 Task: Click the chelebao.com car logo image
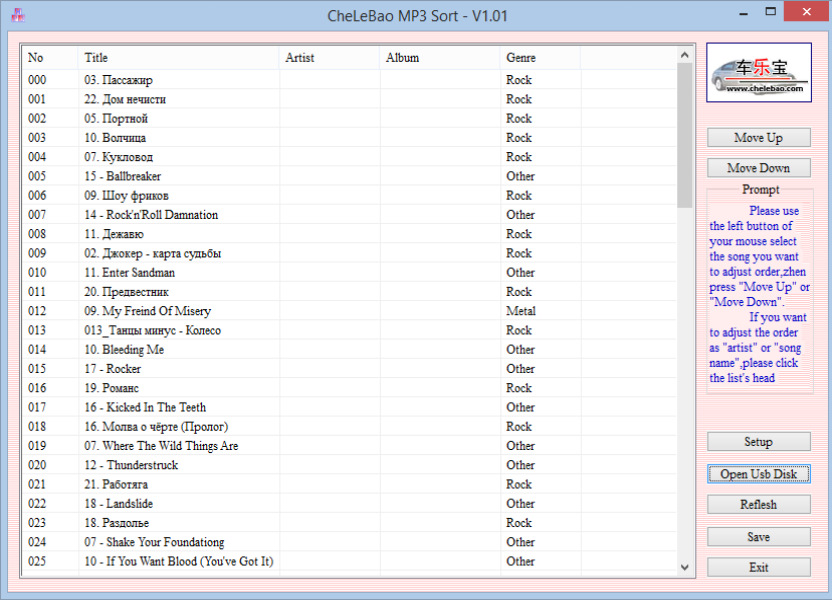(759, 73)
